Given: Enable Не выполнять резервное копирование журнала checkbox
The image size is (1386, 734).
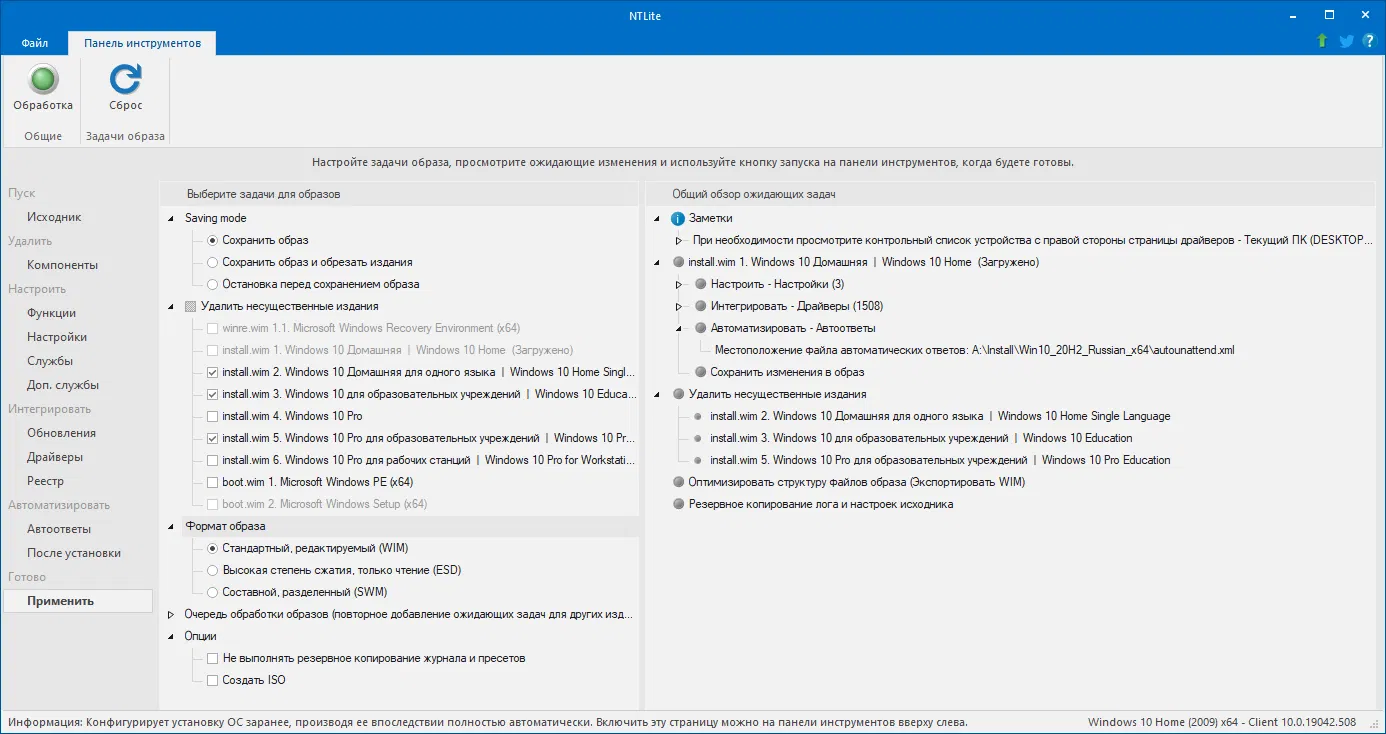Looking at the screenshot, I should click(212, 658).
